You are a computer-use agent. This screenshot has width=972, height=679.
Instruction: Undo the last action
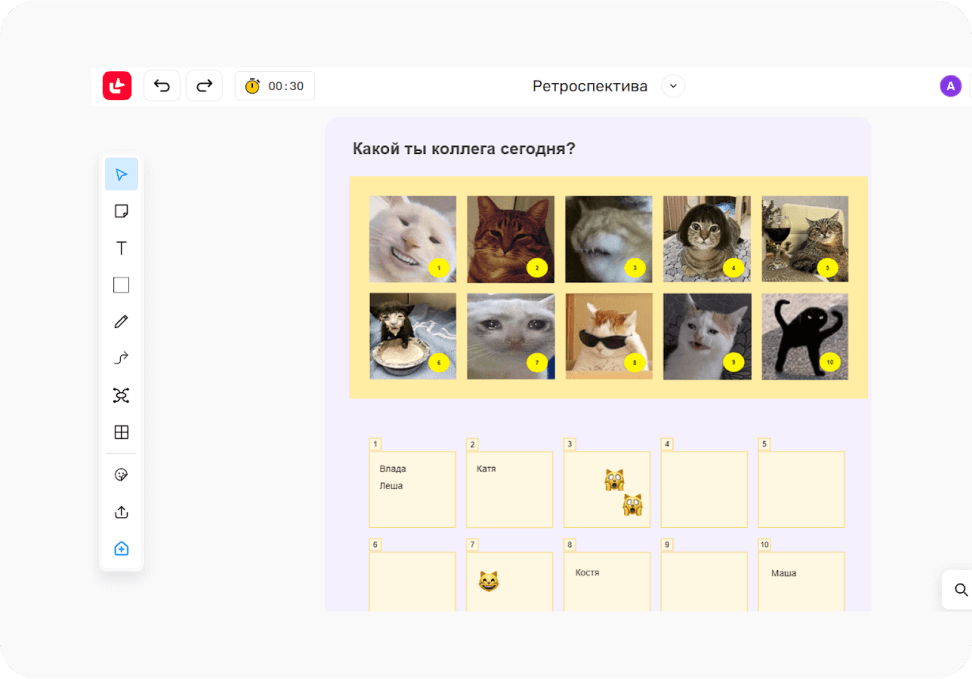coord(162,86)
